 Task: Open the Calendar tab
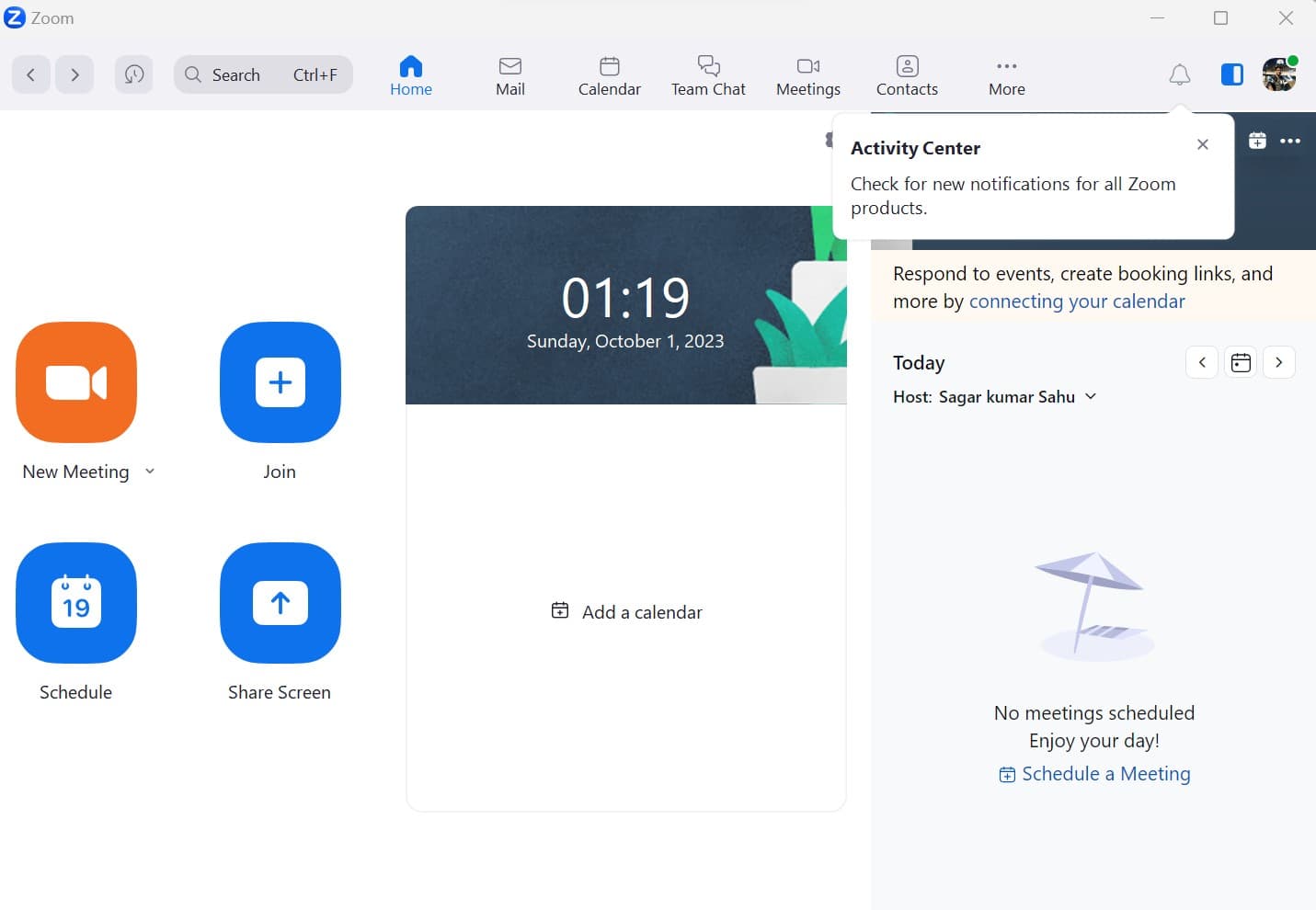pyautogui.click(x=610, y=75)
